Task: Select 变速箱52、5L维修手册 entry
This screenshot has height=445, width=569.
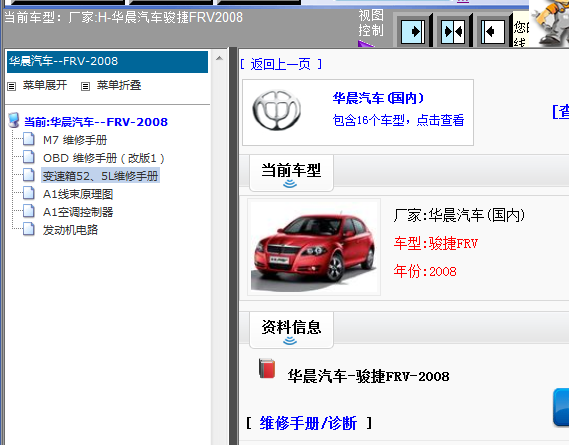Action: point(101,176)
